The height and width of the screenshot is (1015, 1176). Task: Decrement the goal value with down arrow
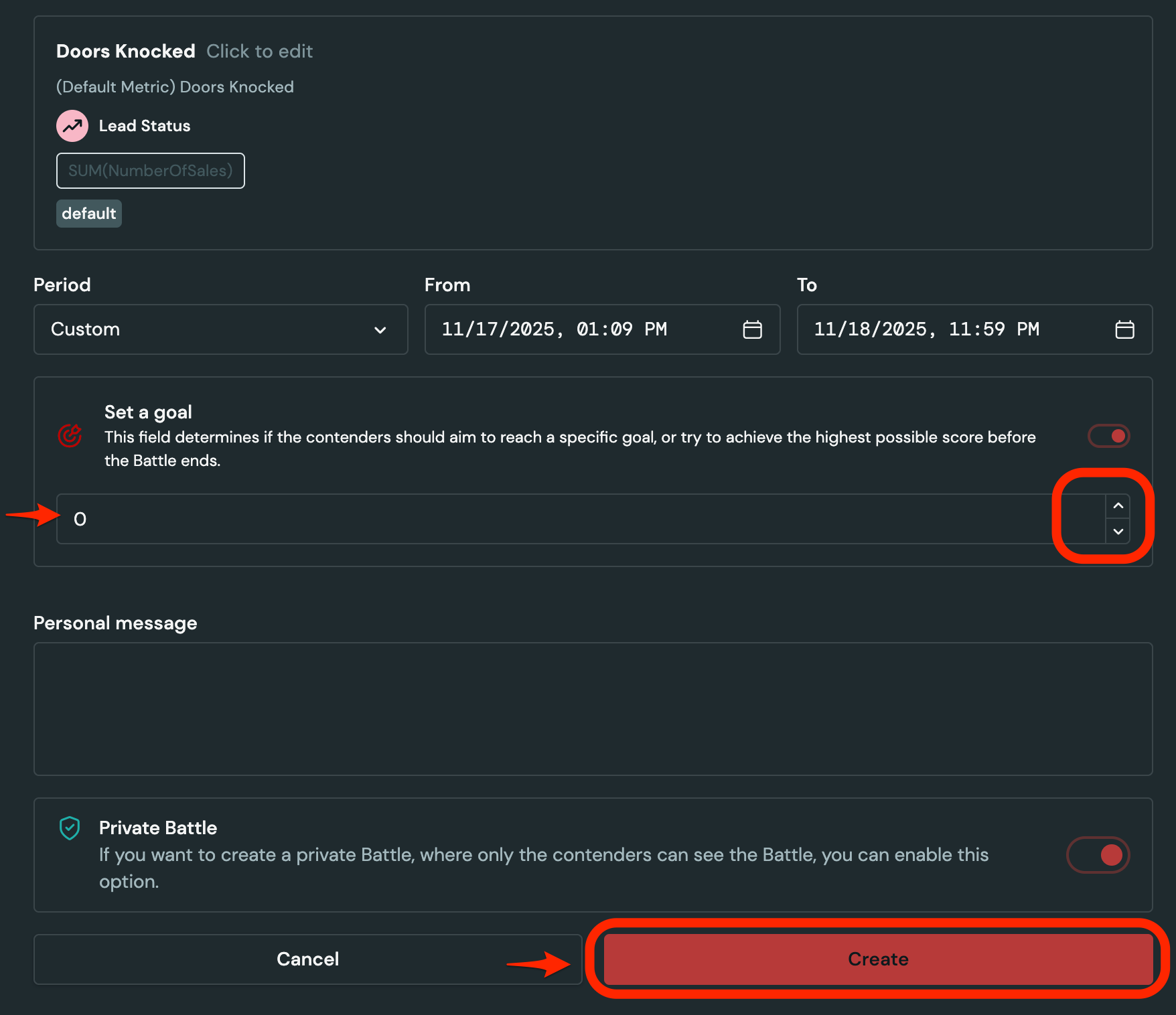pos(1118,532)
